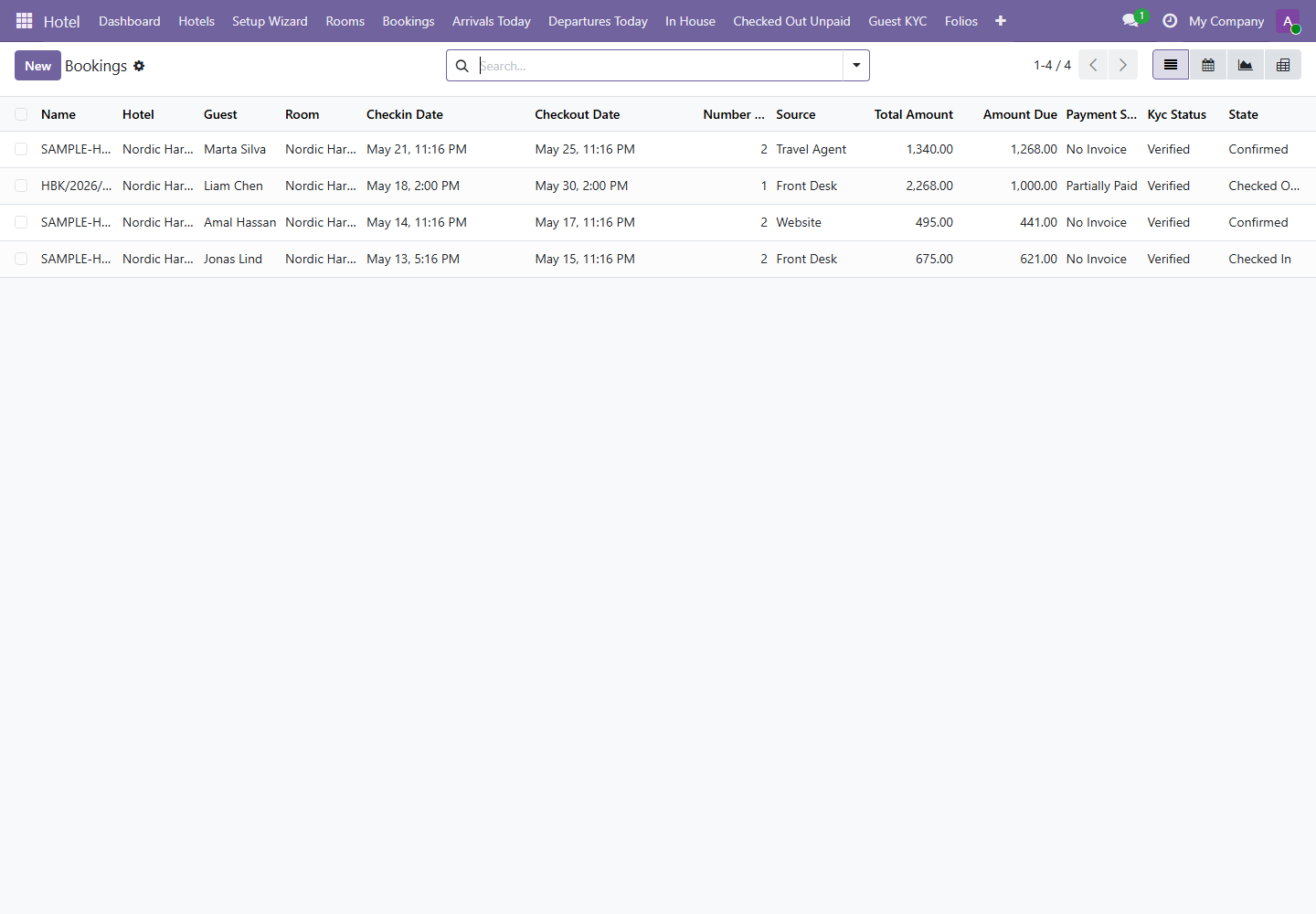The image size is (1316, 914).
Task: Sort by the Source column header
Action: [796, 114]
